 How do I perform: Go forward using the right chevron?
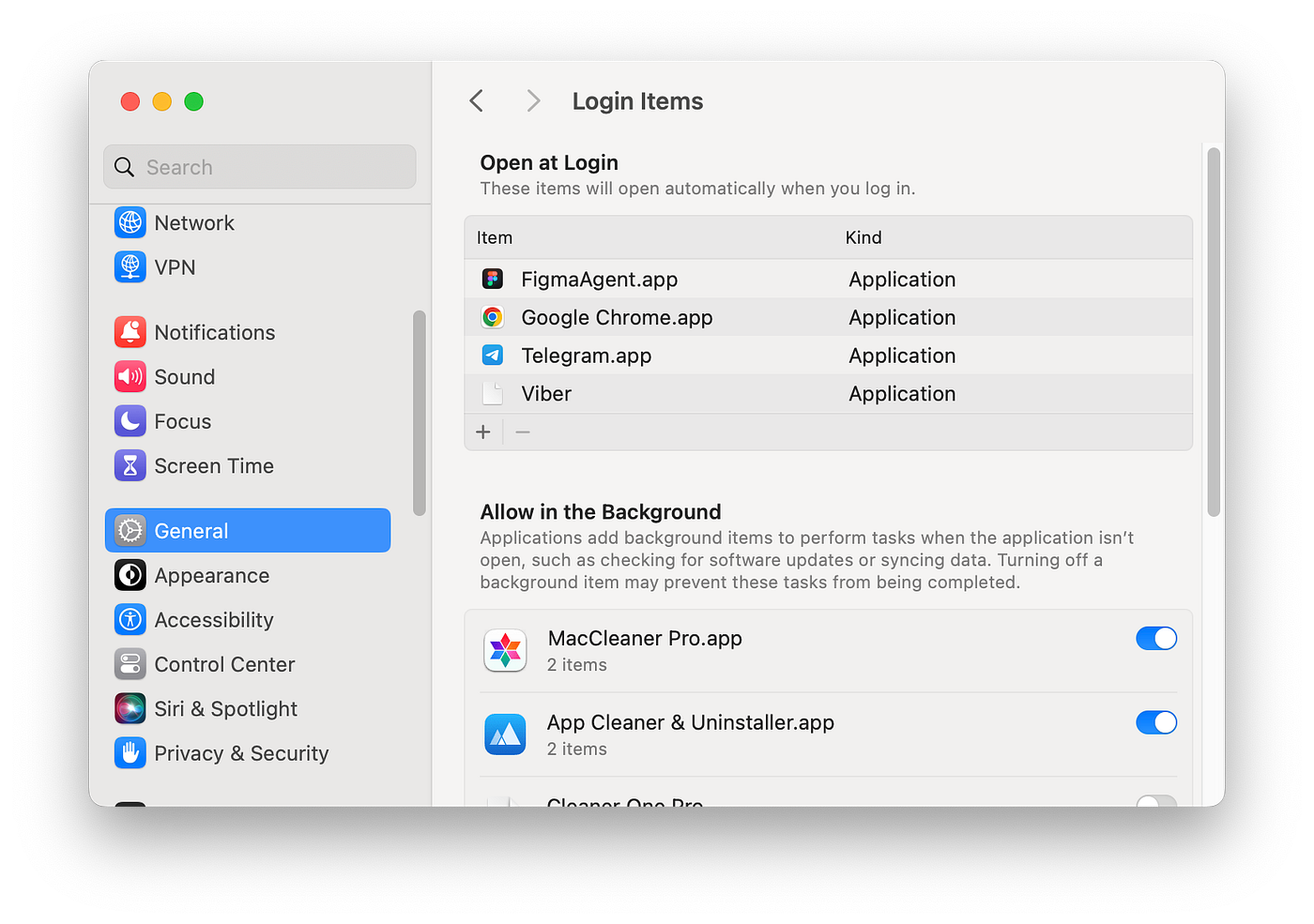(x=533, y=100)
